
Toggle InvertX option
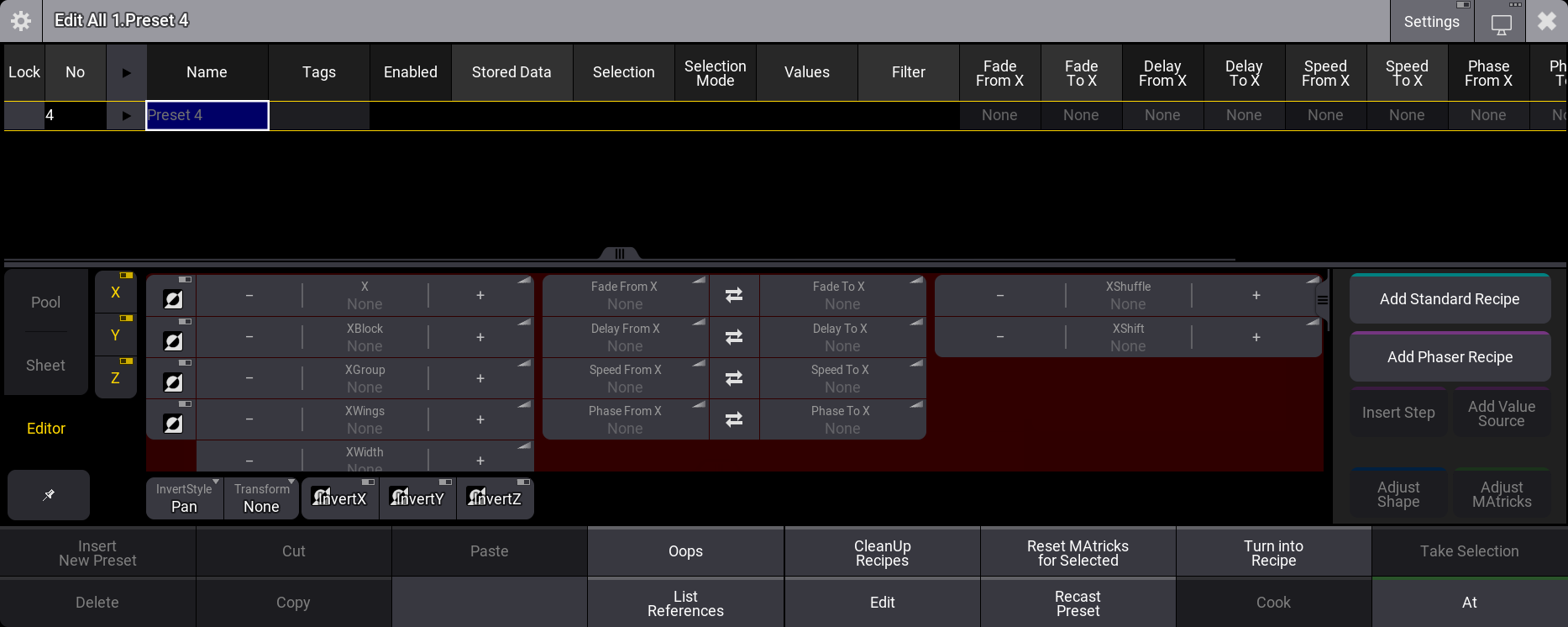[339, 498]
